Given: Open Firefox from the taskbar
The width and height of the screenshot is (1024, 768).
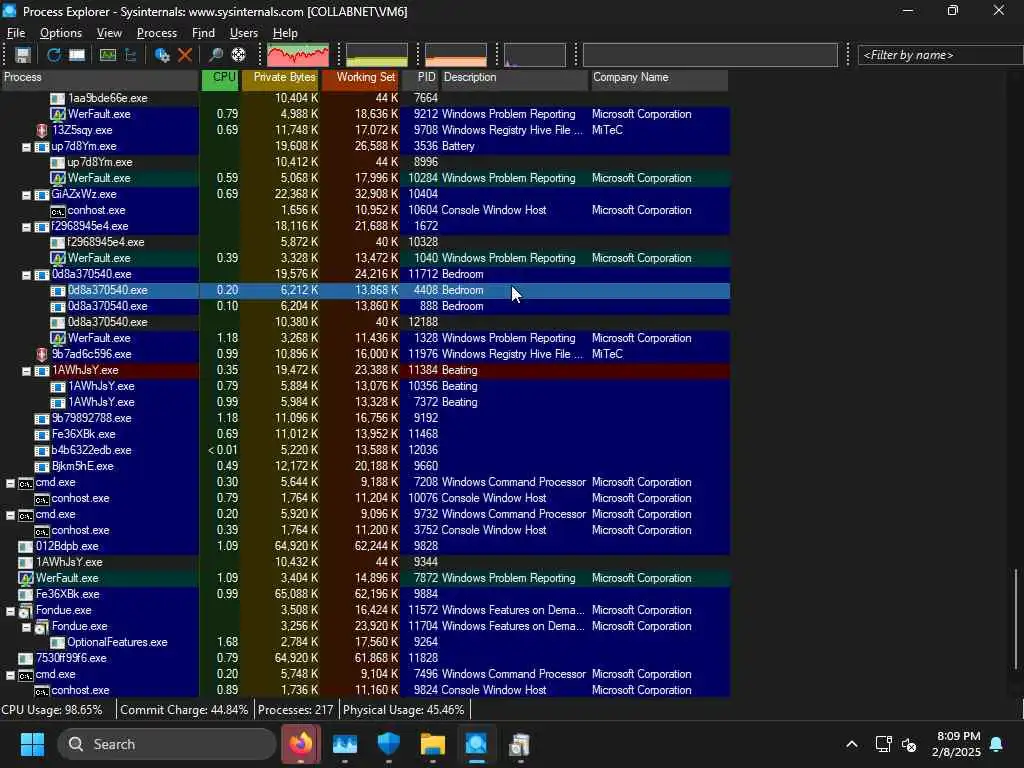Looking at the screenshot, I should (301, 744).
